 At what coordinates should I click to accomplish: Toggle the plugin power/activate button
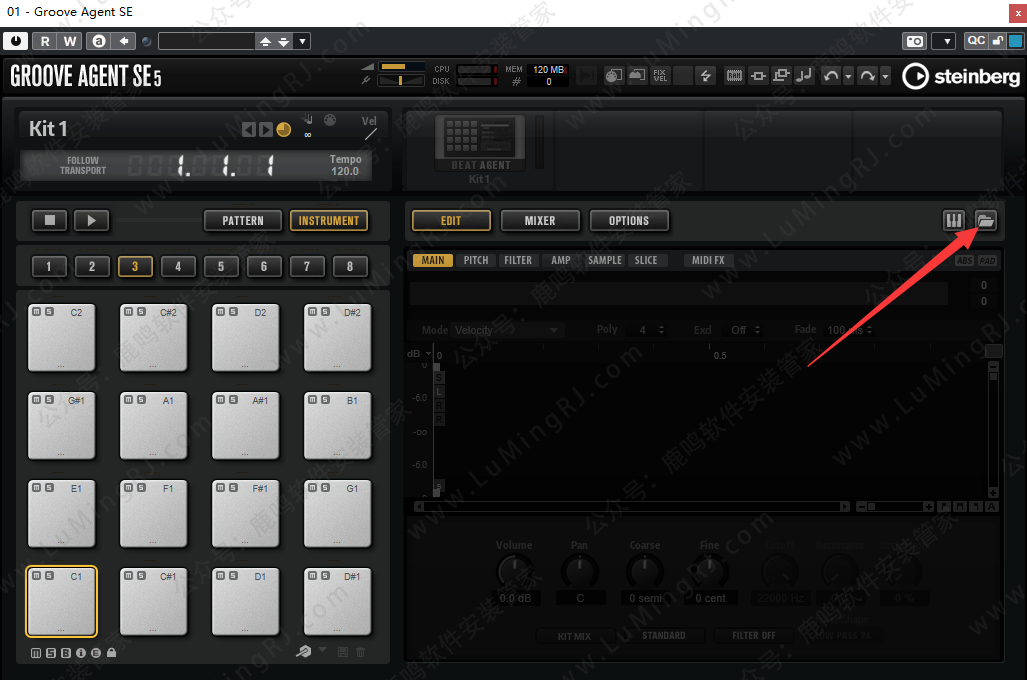click(16, 41)
